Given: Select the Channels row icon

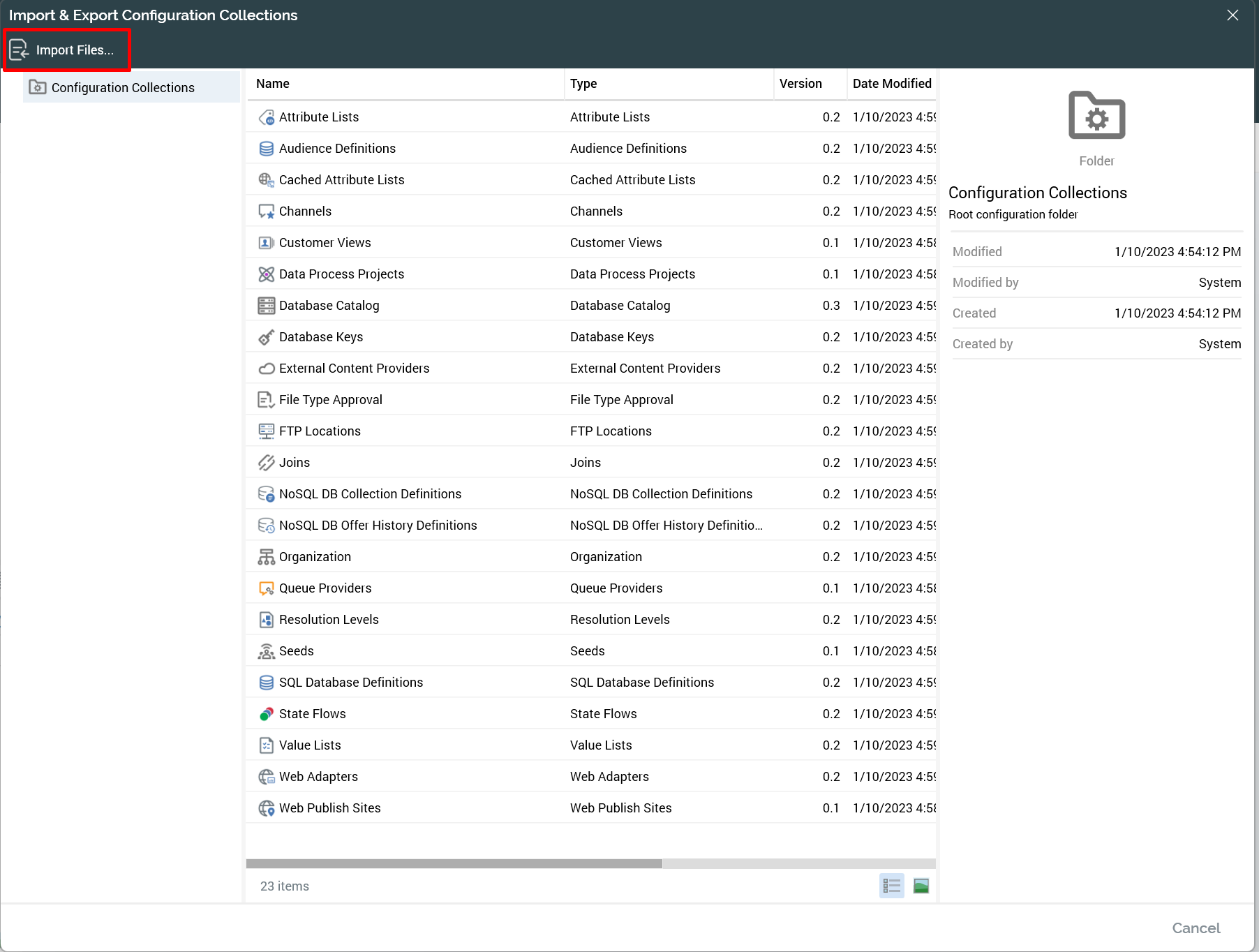Looking at the screenshot, I should [x=266, y=211].
